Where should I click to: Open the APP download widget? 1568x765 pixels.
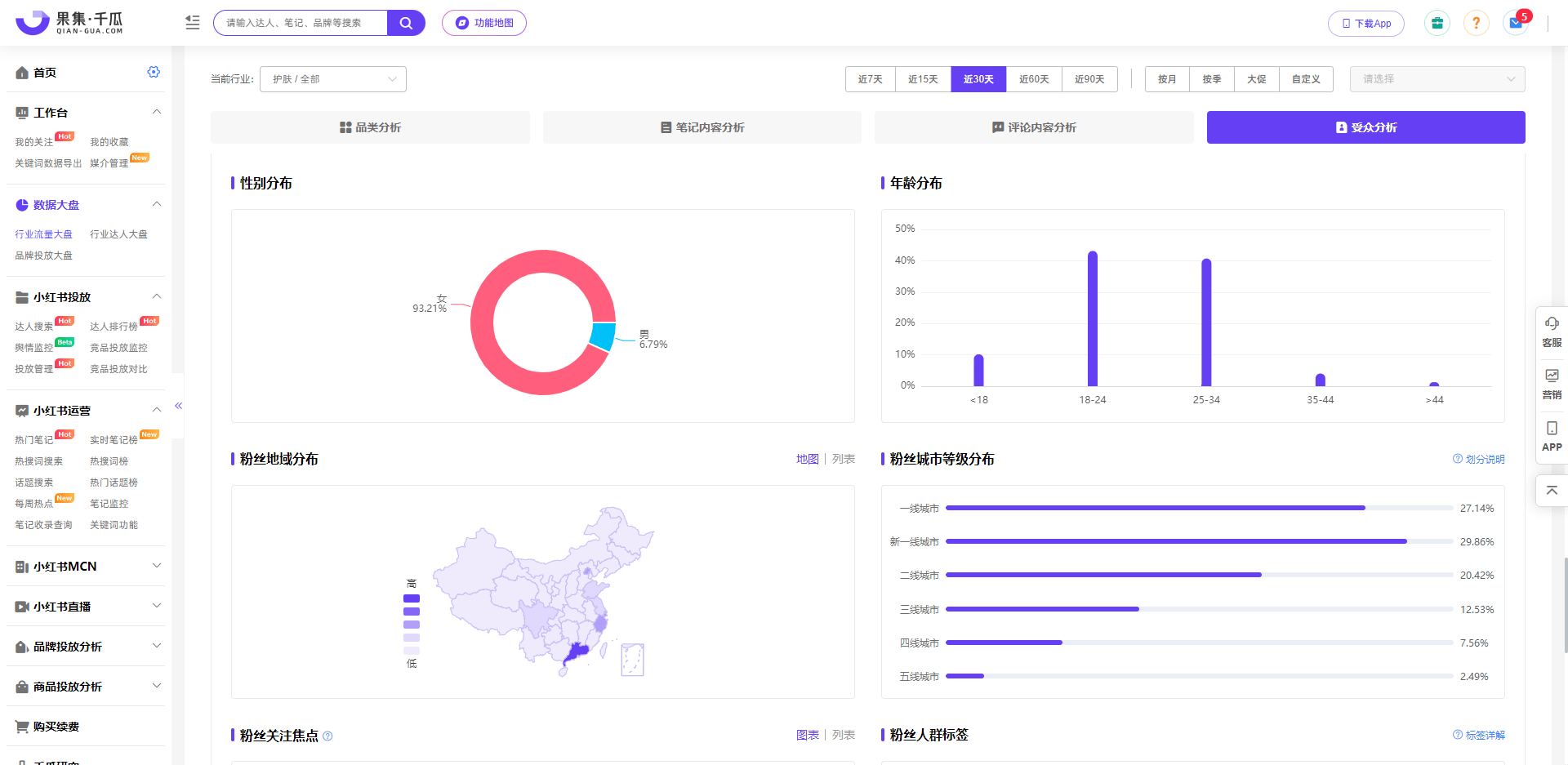[1552, 436]
